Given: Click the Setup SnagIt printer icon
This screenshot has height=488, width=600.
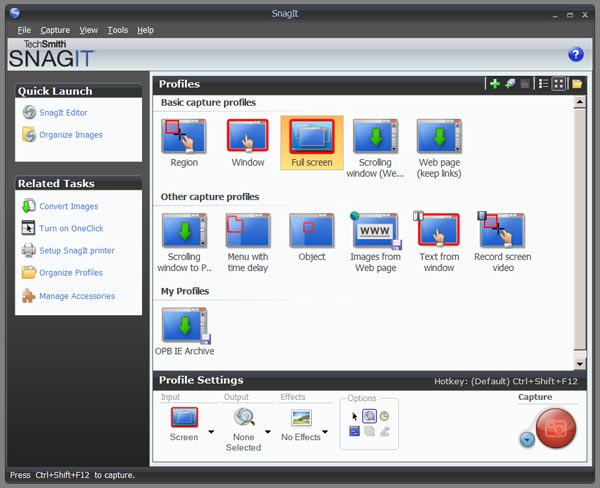Looking at the screenshot, I should point(29,250).
